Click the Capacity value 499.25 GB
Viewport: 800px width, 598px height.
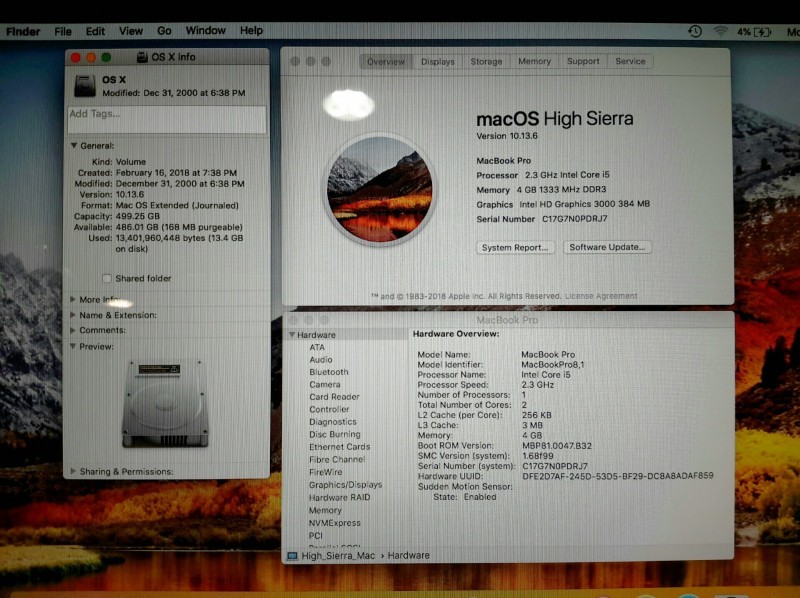coord(138,216)
